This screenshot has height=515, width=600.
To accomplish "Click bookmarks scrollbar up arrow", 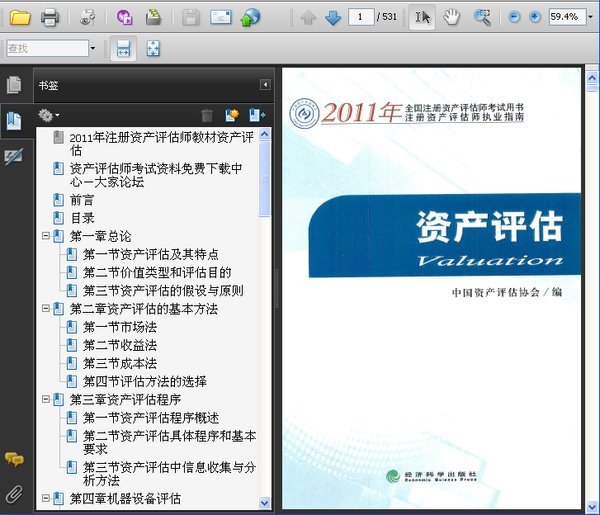I will pyautogui.click(x=264, y=134).
